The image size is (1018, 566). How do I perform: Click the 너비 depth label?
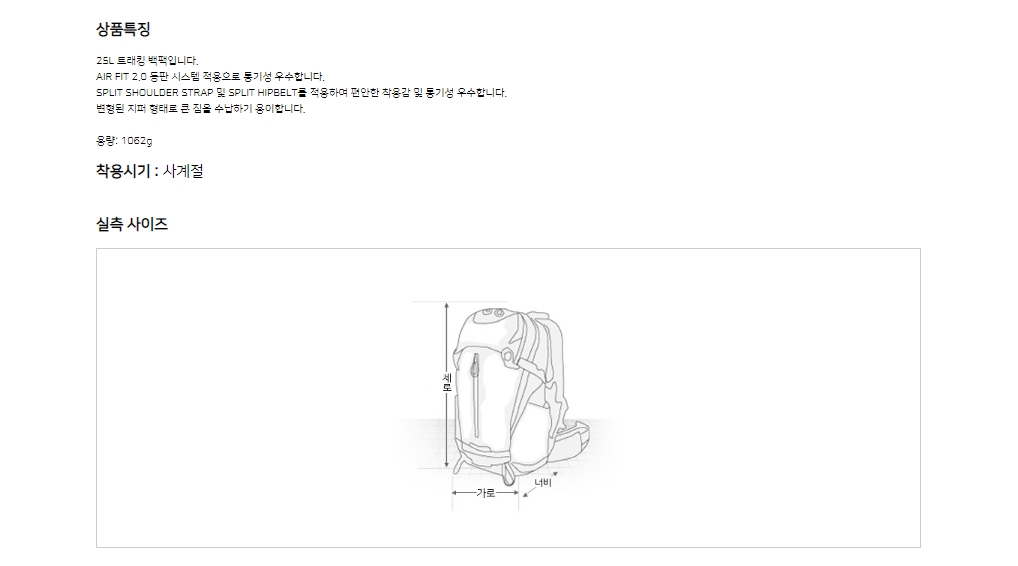pyautogui.click(x=543, y=482)
